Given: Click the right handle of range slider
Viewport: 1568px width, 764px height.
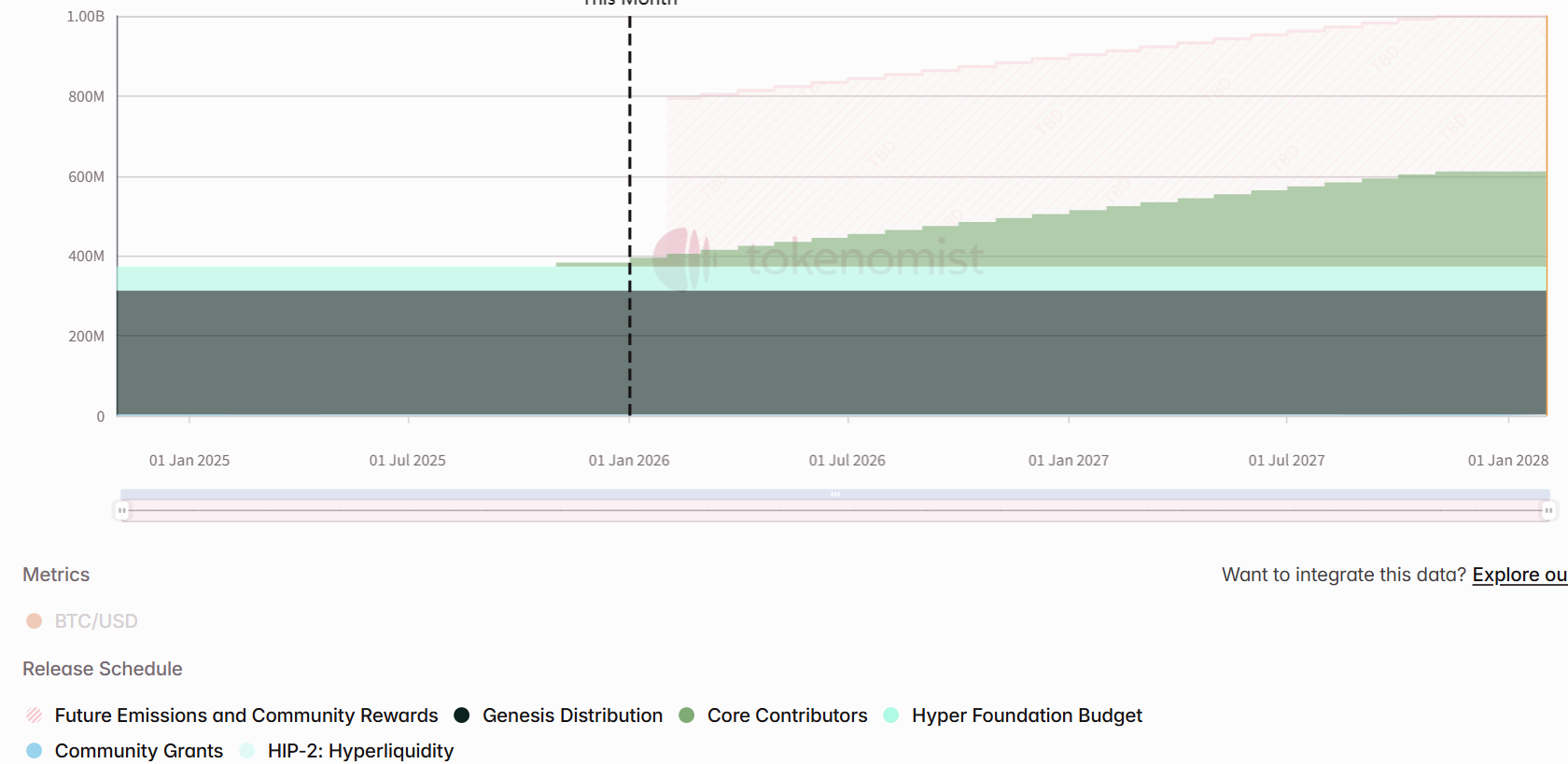Looking at the screenshot, I should (1547, 510).
